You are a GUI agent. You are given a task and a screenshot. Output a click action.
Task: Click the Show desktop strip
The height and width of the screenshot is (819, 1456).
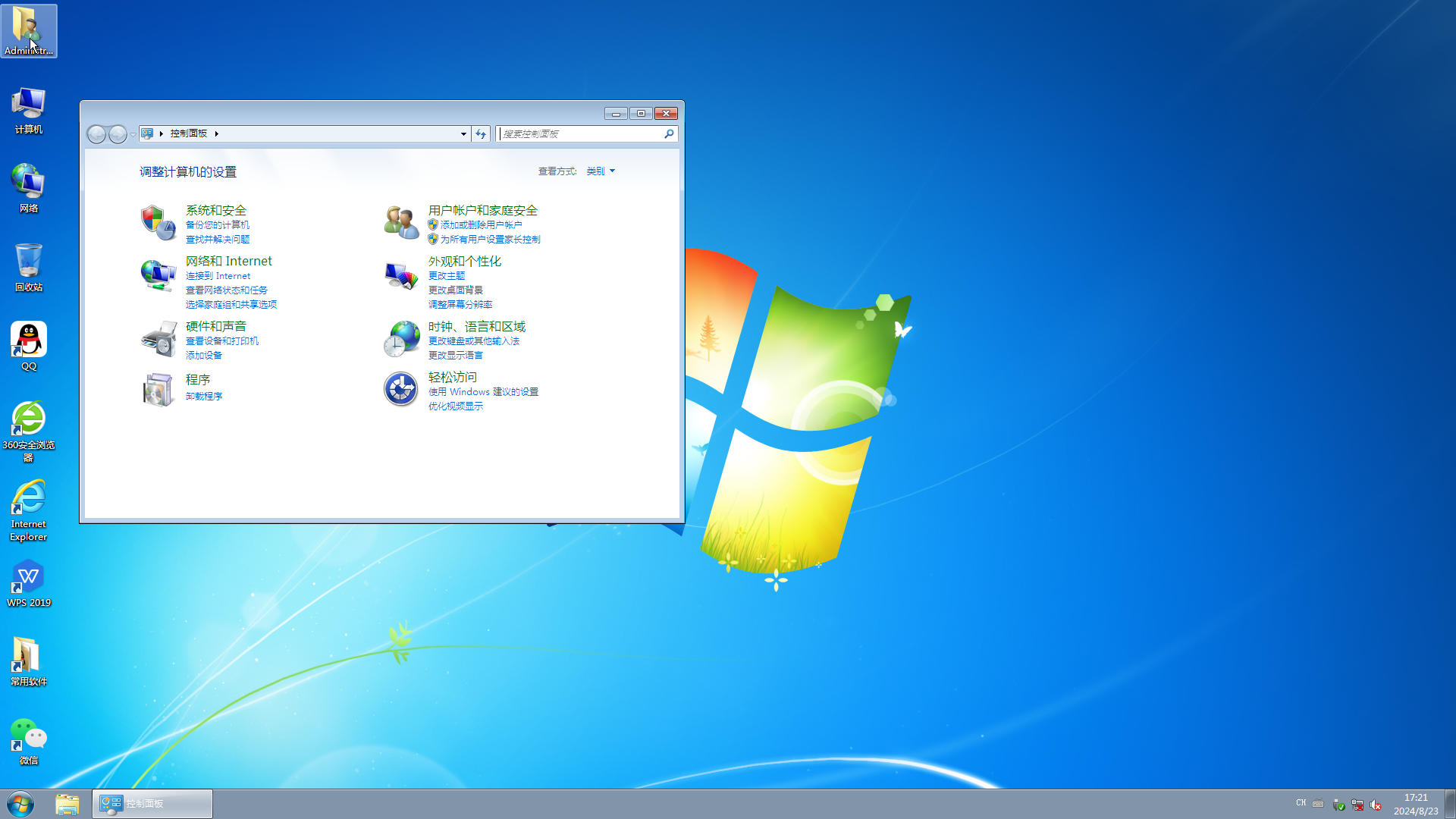pyautogui.click(x=1450, y=804)
